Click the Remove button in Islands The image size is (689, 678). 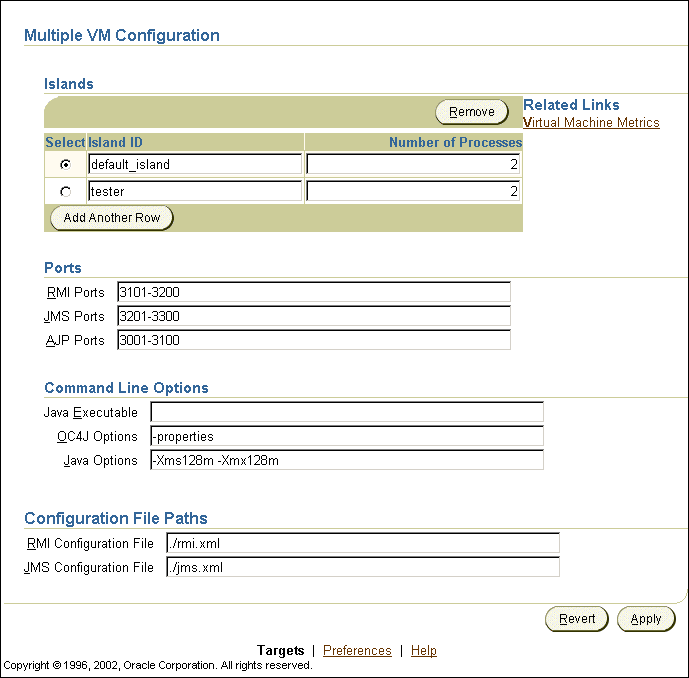(x=471, y=112)
